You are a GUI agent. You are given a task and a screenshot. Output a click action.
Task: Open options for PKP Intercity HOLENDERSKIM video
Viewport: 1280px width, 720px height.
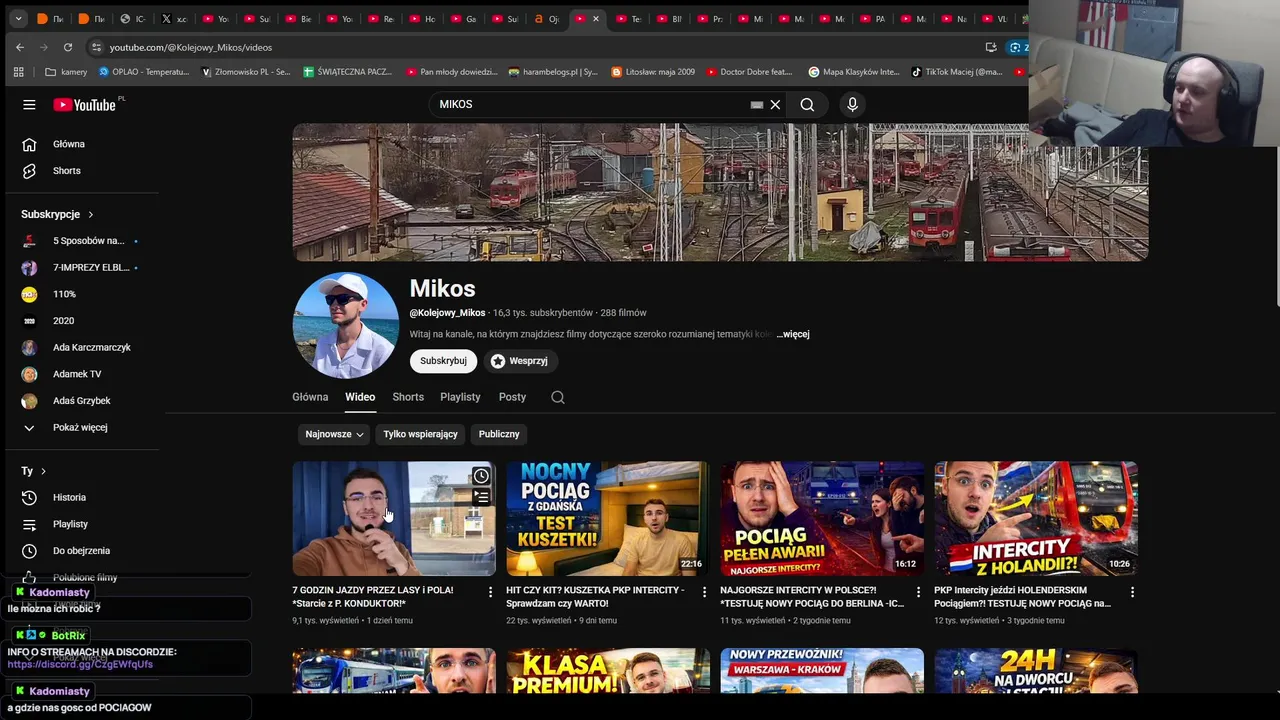click(x=1132, y=592)
